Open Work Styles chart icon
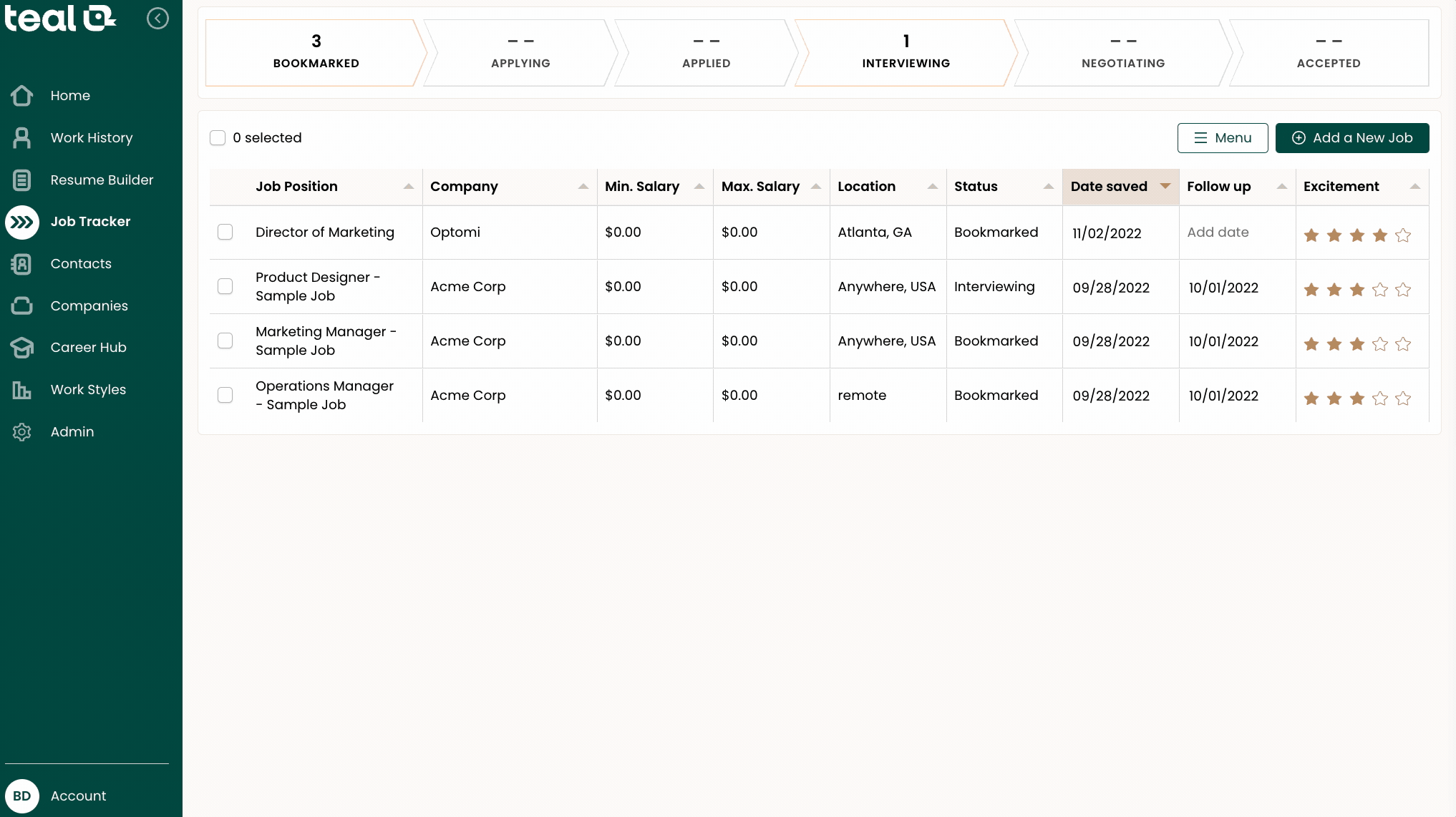 (x=21, y=390)
